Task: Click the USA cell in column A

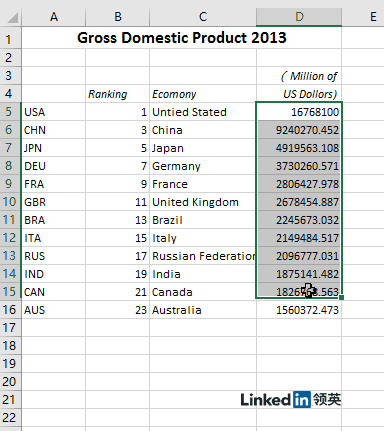Action: coord(54,112)
